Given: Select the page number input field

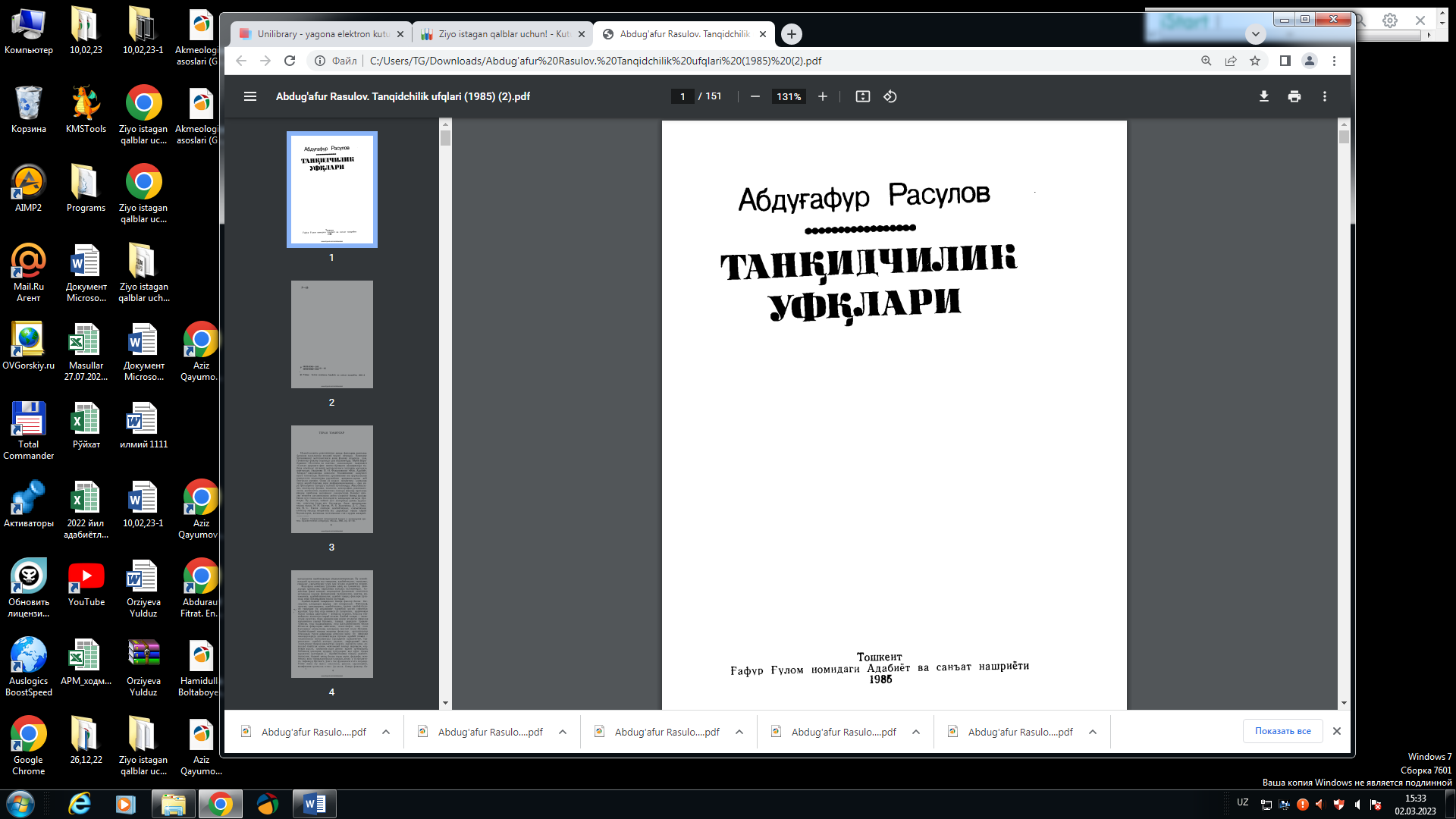Looking at the screenshot, I should [682, 96].
